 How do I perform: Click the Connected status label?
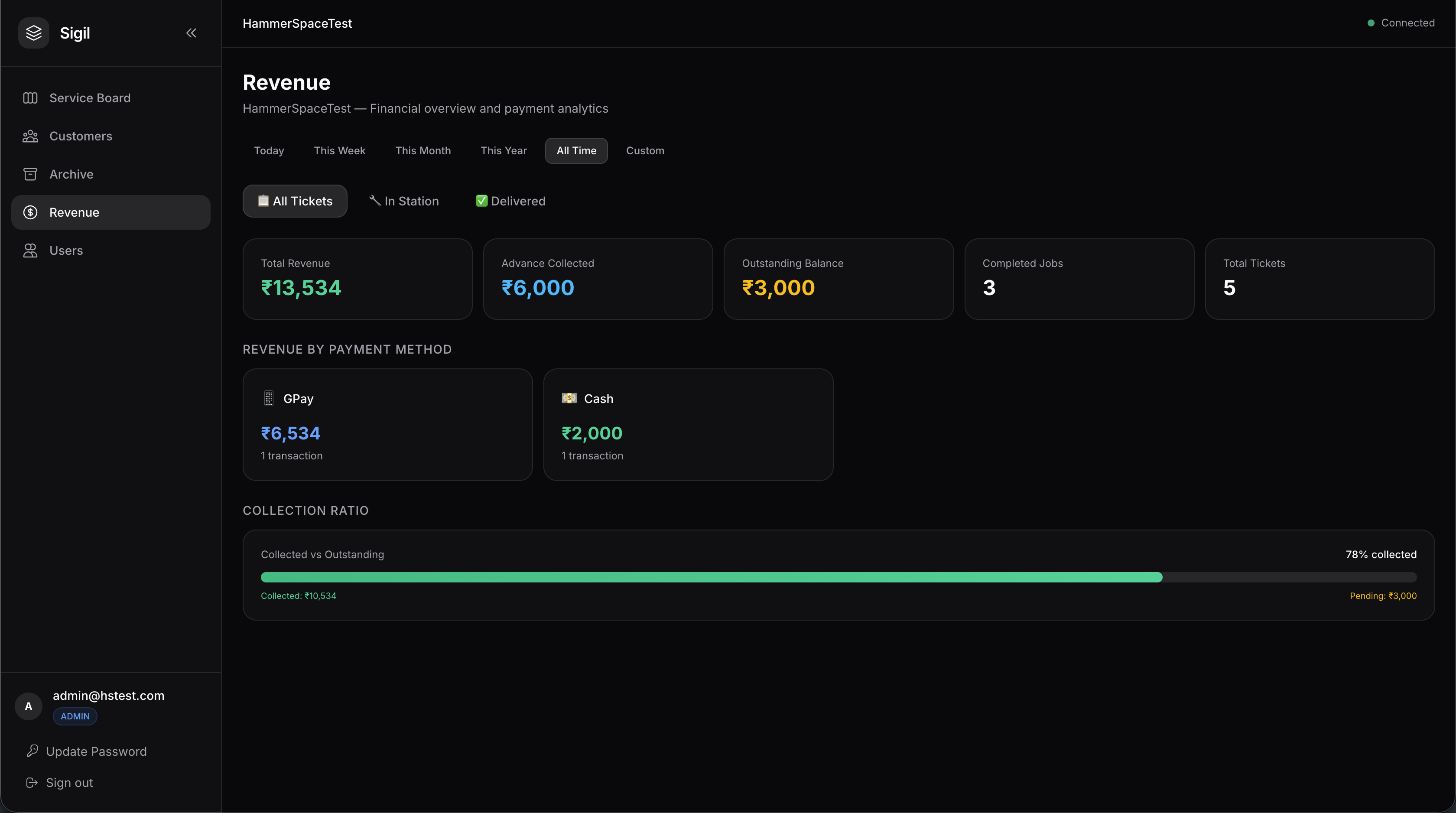coord(1407,23)
